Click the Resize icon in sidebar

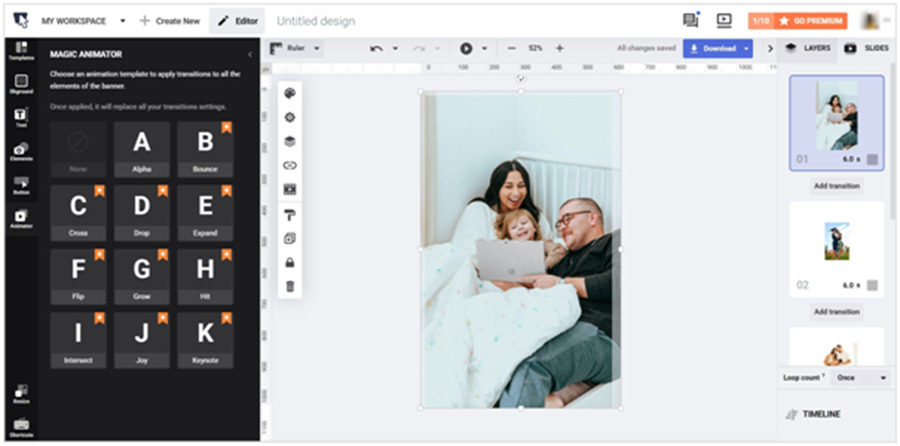click(21, 393)
